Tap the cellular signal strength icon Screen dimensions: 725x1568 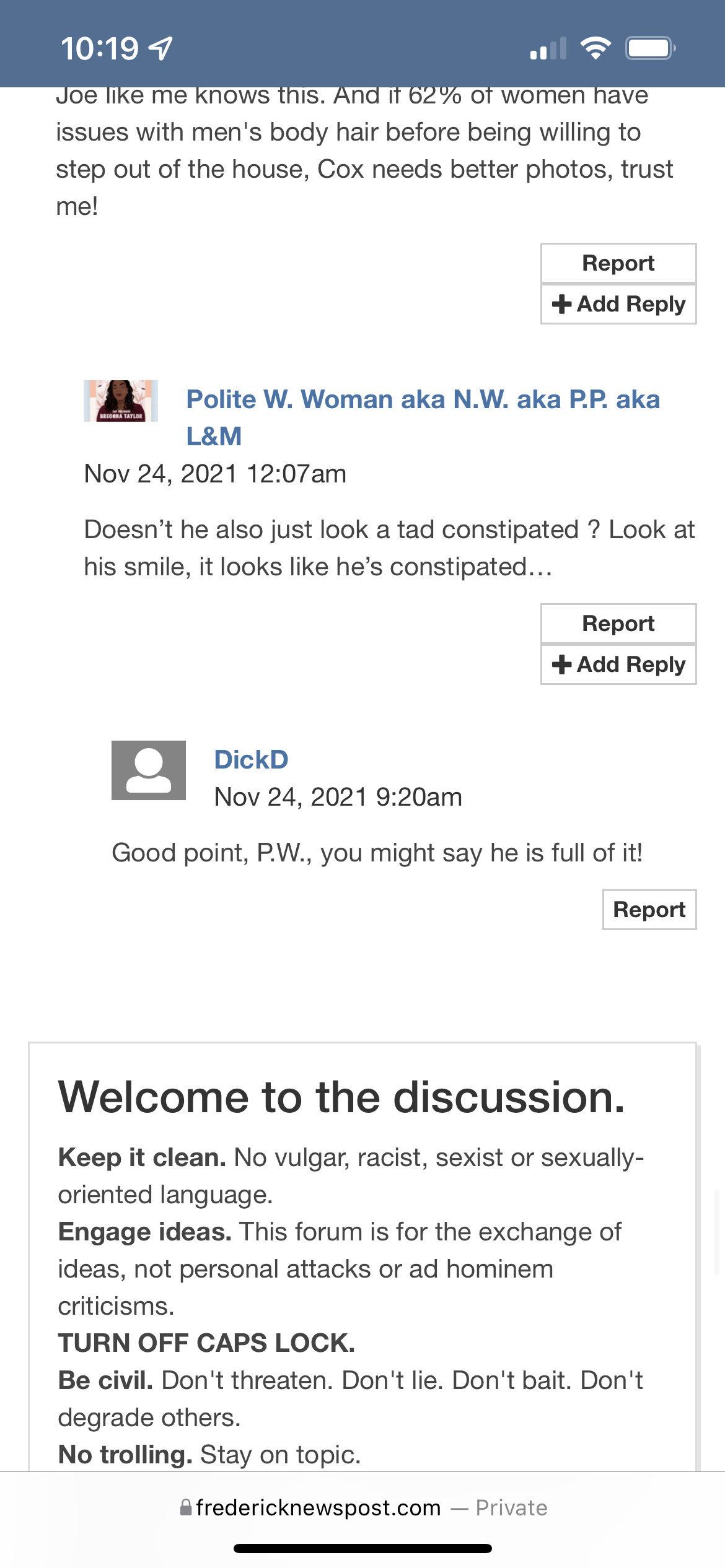pos(548,48)
